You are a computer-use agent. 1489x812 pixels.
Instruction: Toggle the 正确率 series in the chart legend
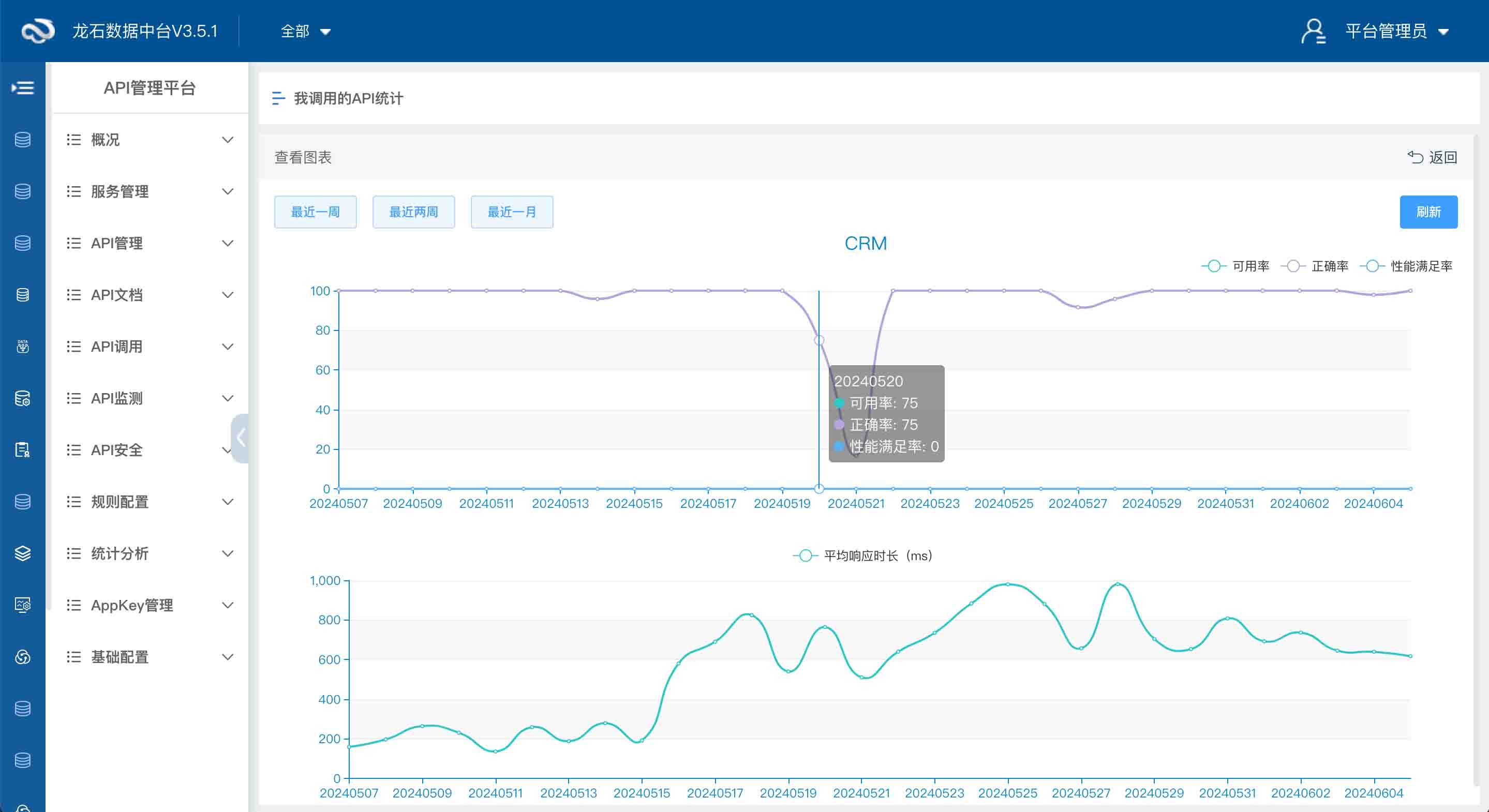coord(1315,266)
